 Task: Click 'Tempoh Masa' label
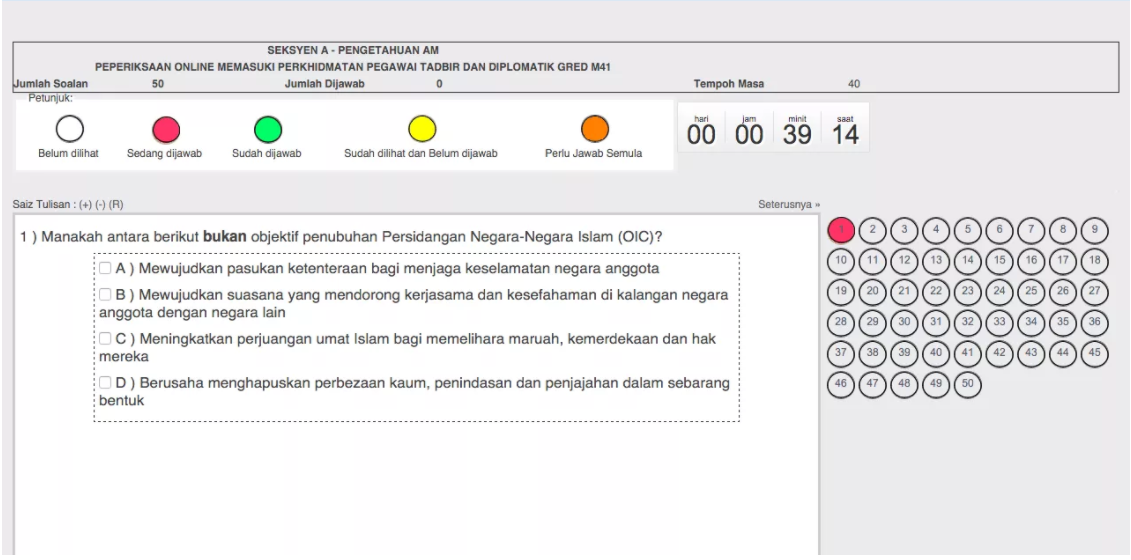(x=729, y=84)
